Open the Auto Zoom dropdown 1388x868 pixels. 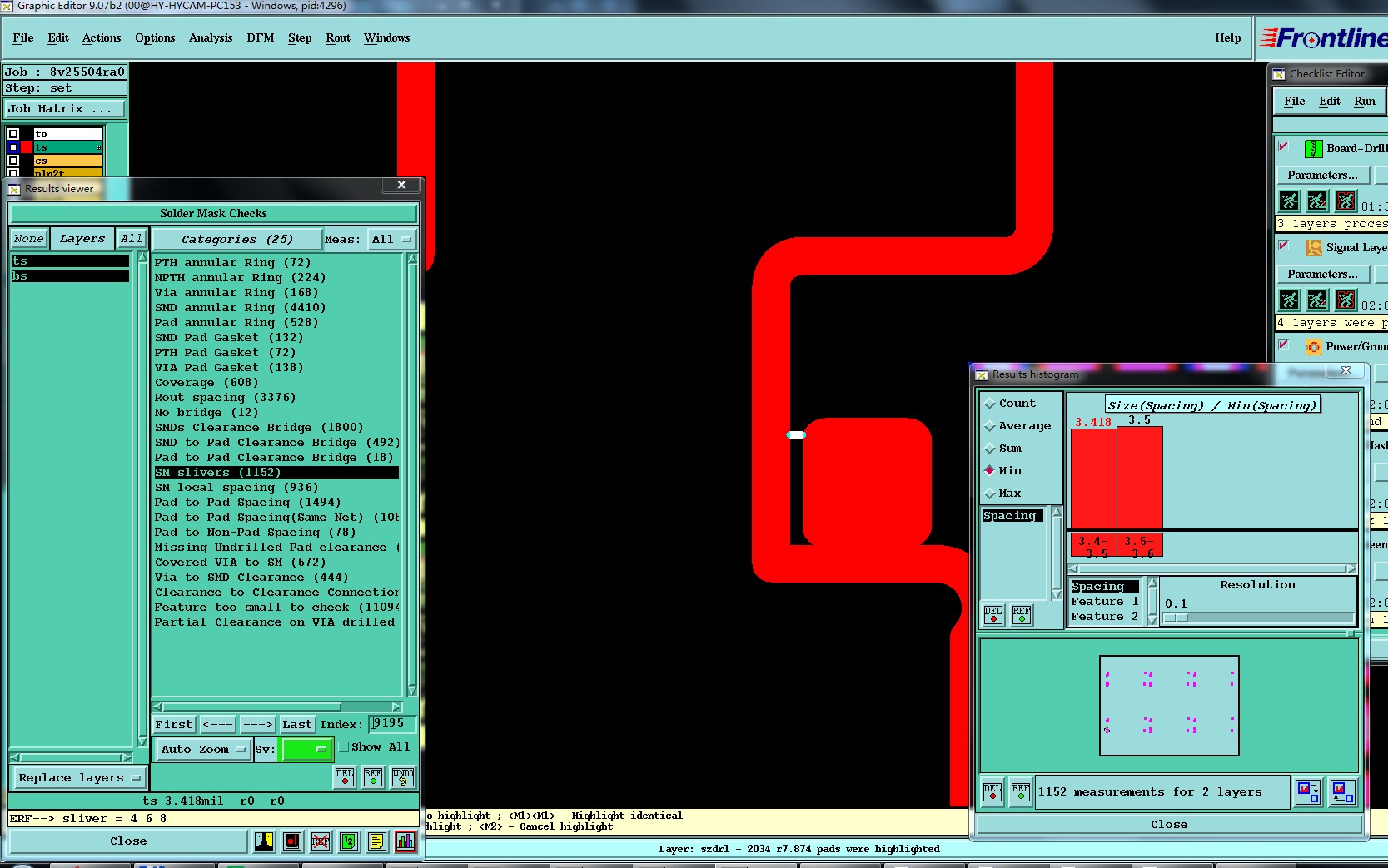203,750
